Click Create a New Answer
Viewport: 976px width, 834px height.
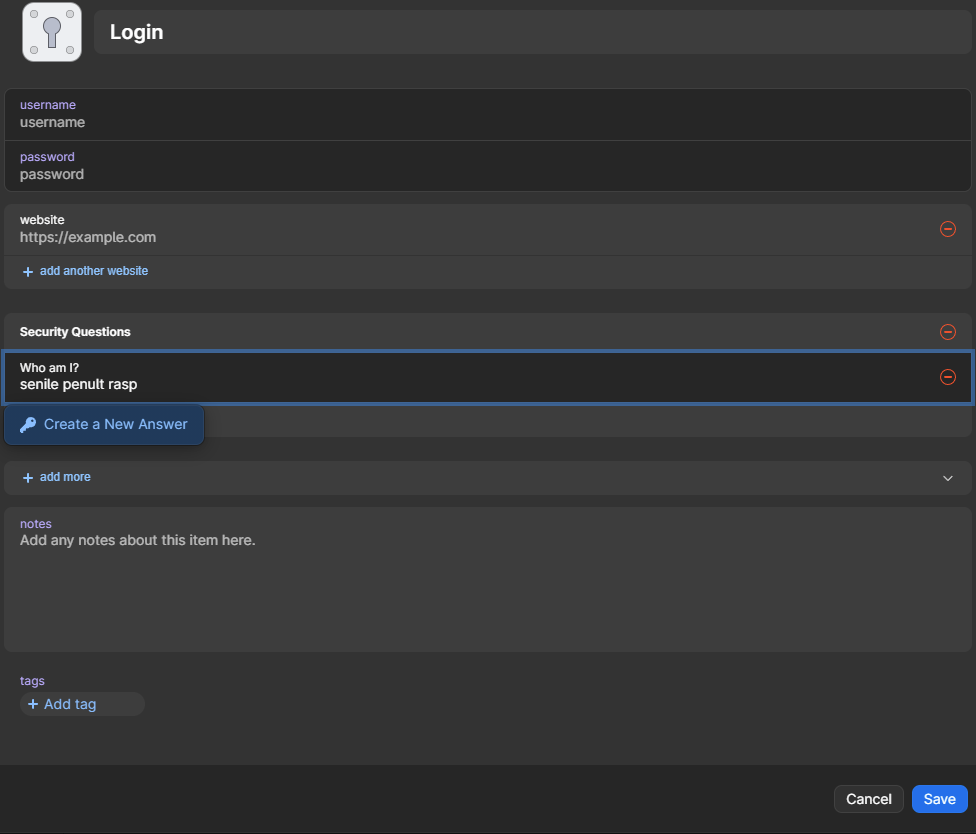point(104,424)
